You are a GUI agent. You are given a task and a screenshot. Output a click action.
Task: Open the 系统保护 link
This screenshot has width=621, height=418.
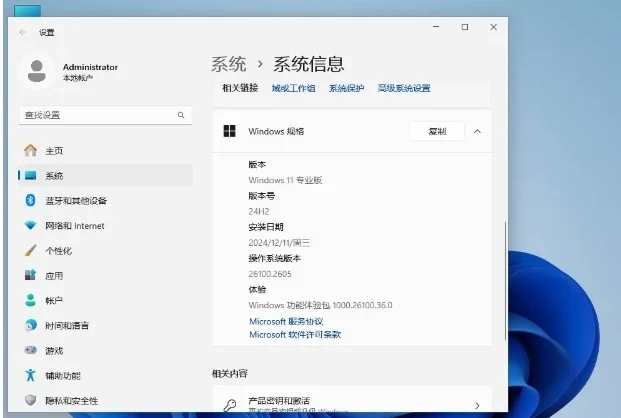pos(347,88)
